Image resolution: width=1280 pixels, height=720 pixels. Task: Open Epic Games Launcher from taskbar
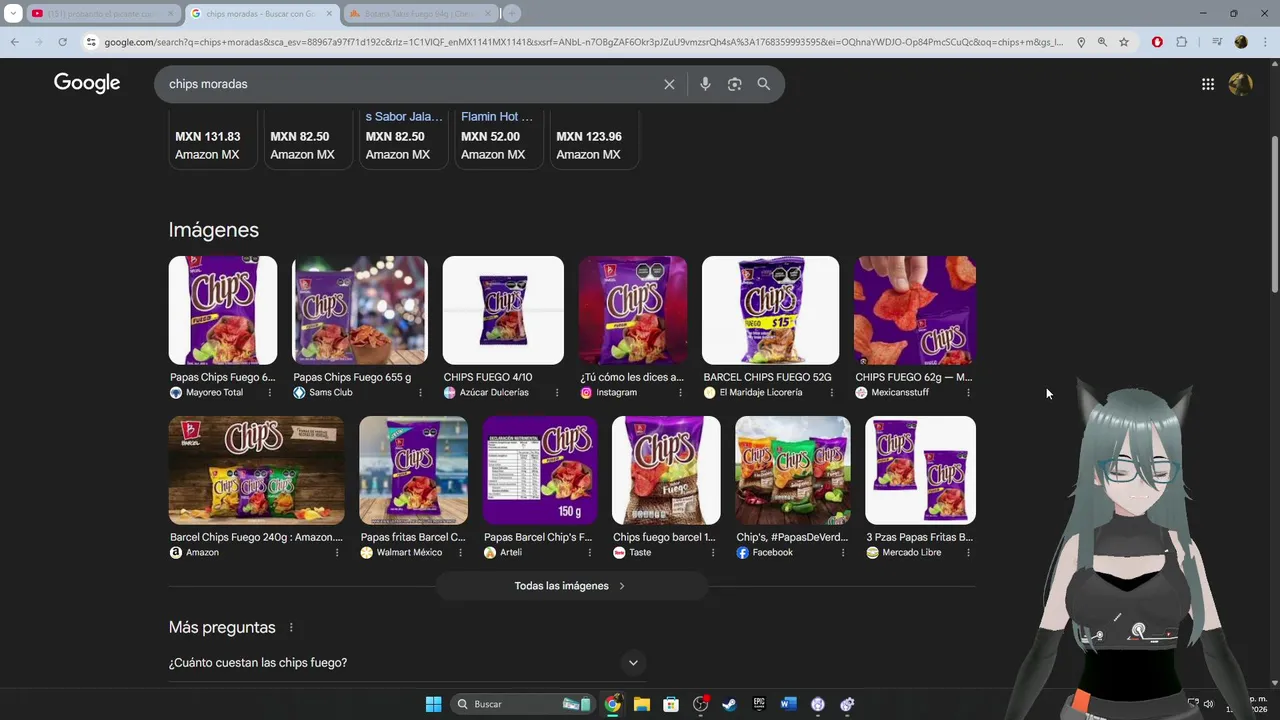tap(759, 704)
